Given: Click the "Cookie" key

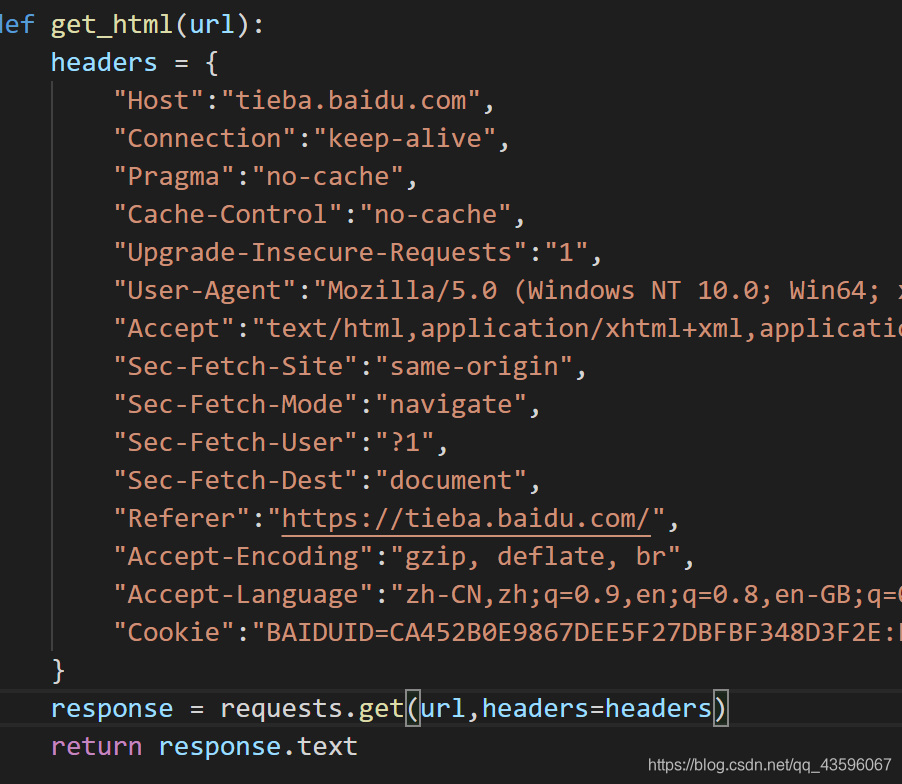Looking at the screenshot, I should 174,632.
